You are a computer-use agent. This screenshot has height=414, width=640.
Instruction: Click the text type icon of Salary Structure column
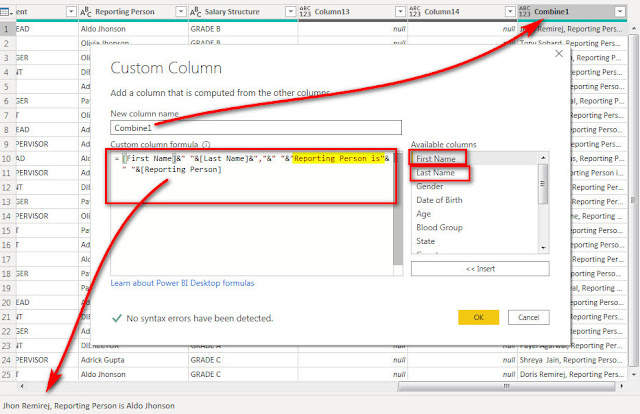coord(196,12)
